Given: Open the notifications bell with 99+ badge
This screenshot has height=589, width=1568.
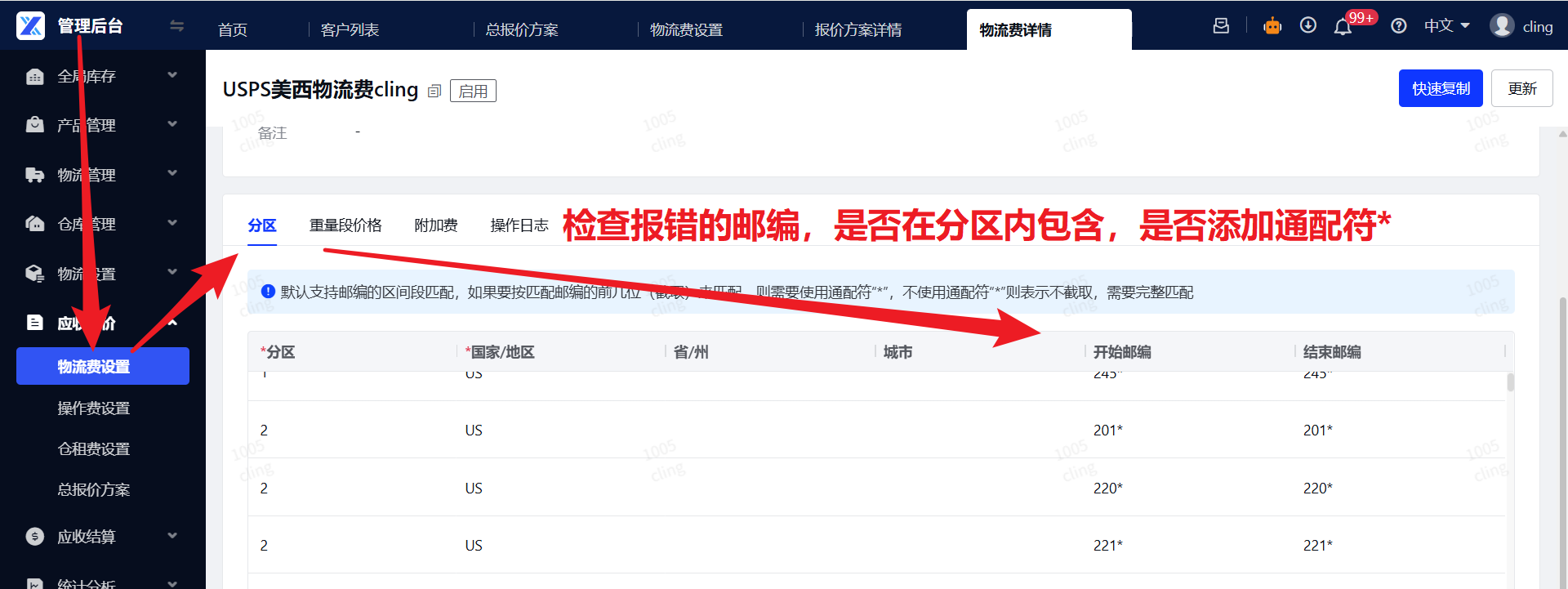Looking at the screenshot, I should coord(1343,27).
